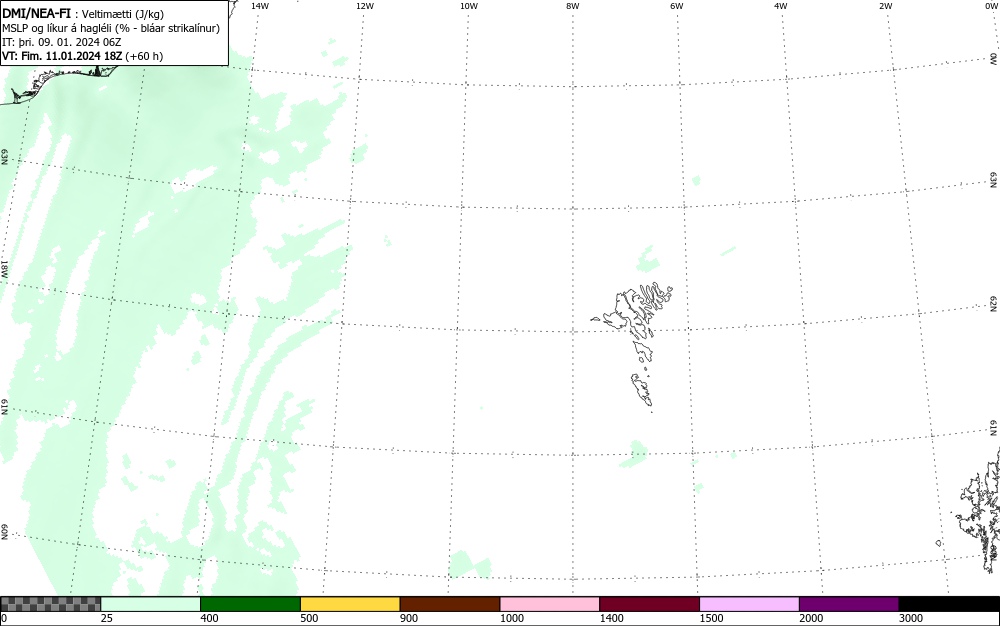This screenshot has height=626, width=1000.
Task: Click the 63N label on left edge
Action: point(4,157)
